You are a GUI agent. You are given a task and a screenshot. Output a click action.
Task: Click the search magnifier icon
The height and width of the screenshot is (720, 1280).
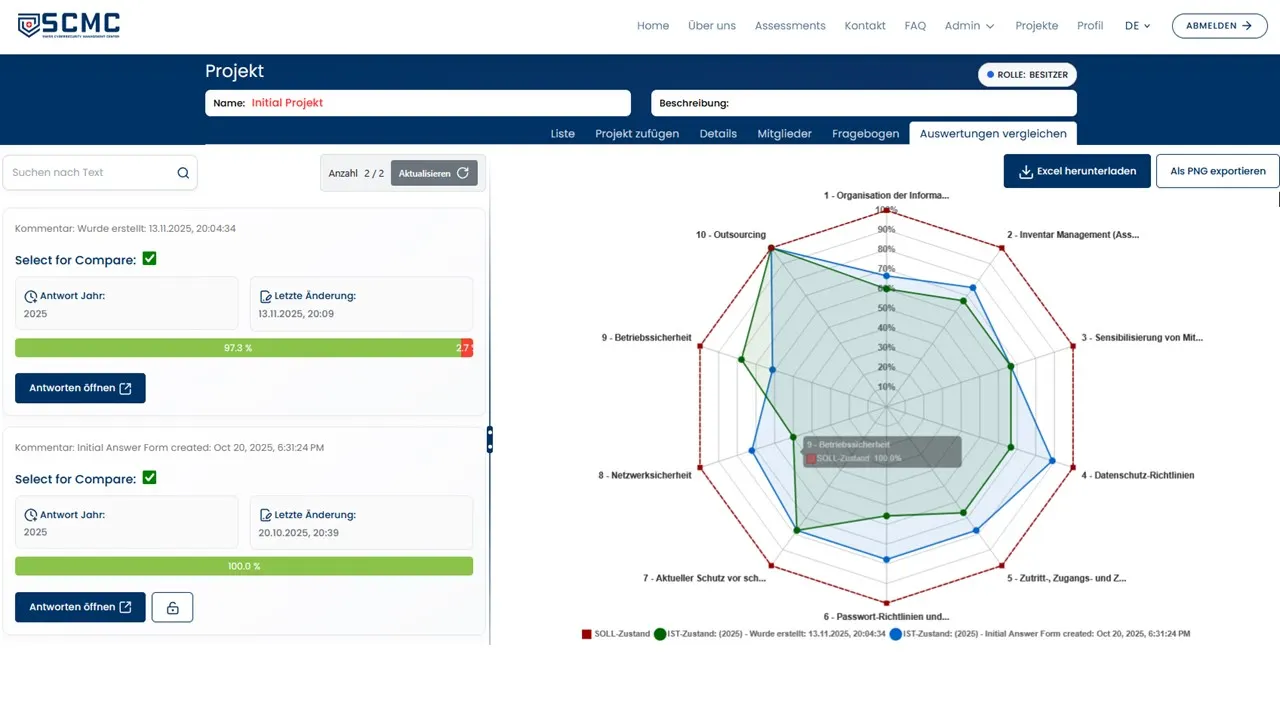[x=183, y=173]
